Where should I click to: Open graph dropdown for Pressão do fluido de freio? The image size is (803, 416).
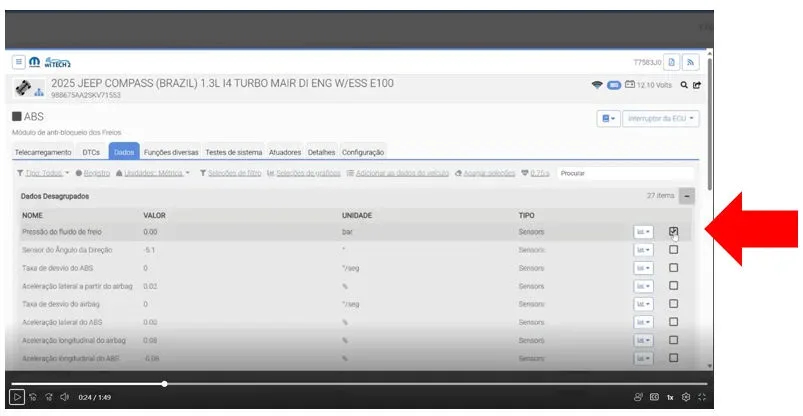click(643, 232)
